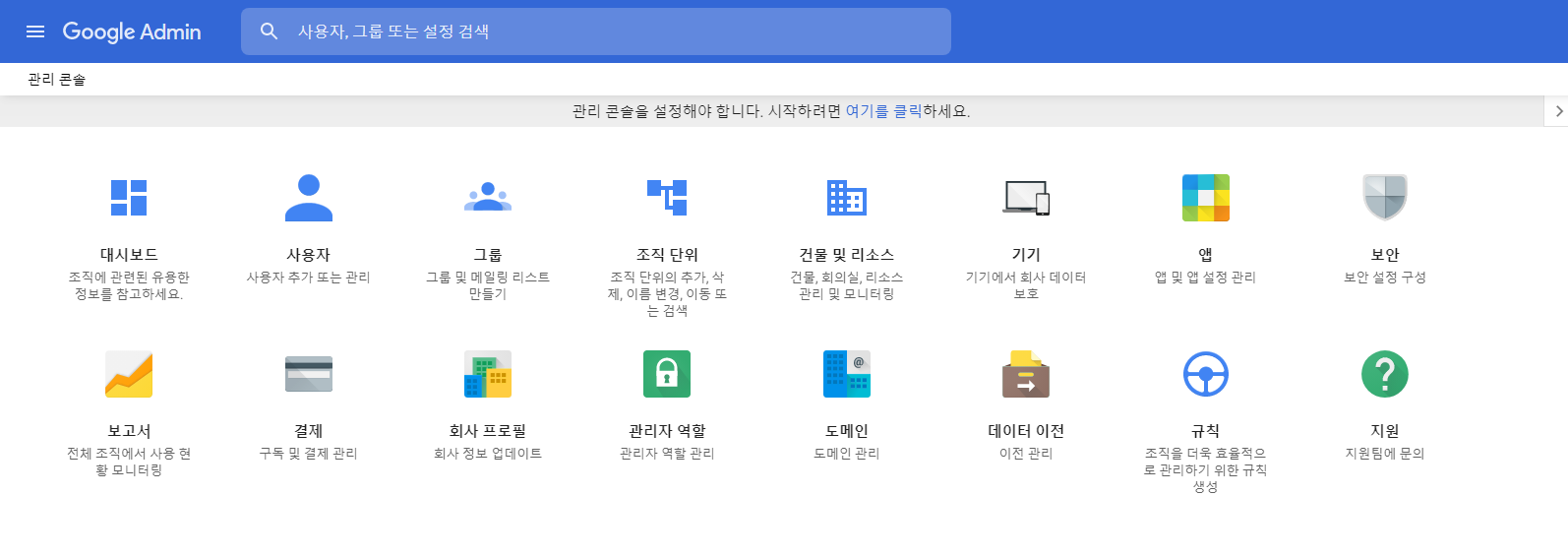This screenshot has width=1568, height=557.
Task: Click the 그룹 및 메일링 리스트 만들기 description
Action: (x=488, y=285)
